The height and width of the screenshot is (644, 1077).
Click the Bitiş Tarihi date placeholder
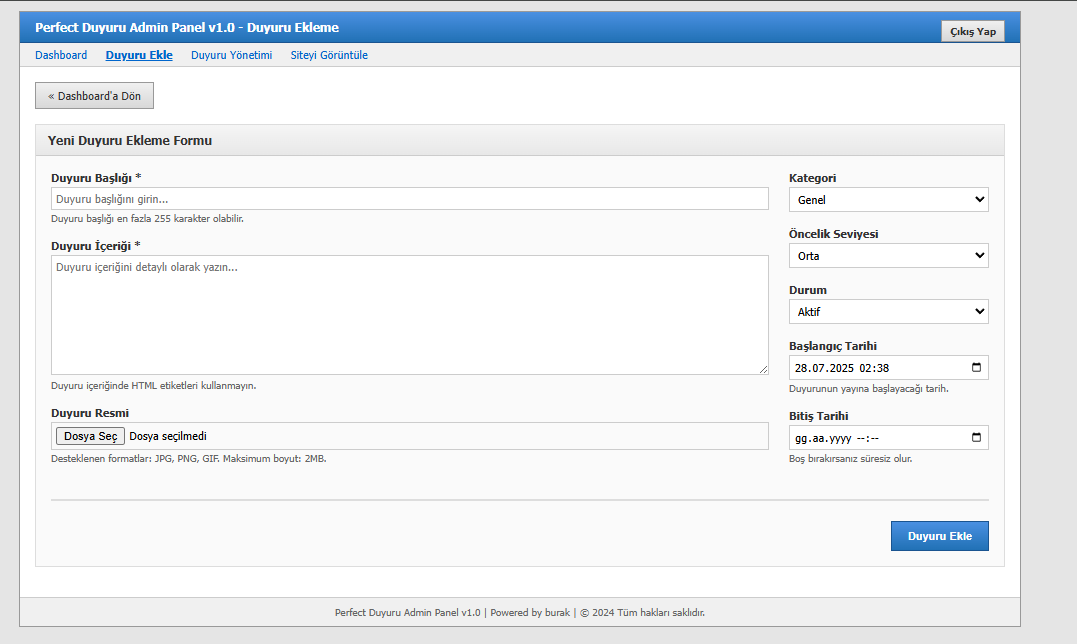coord(836,438)
